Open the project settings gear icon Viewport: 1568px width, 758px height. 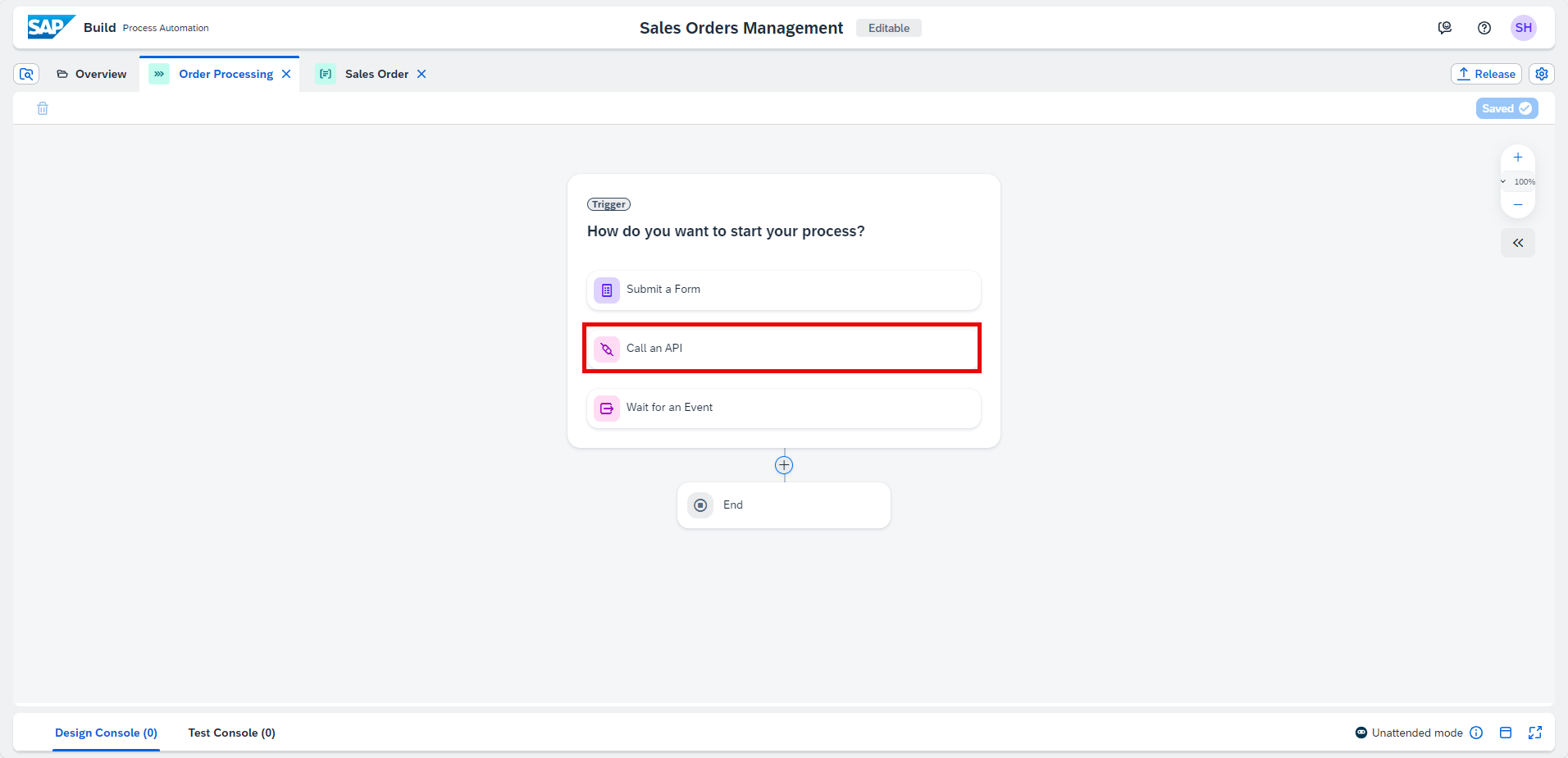1542,74
